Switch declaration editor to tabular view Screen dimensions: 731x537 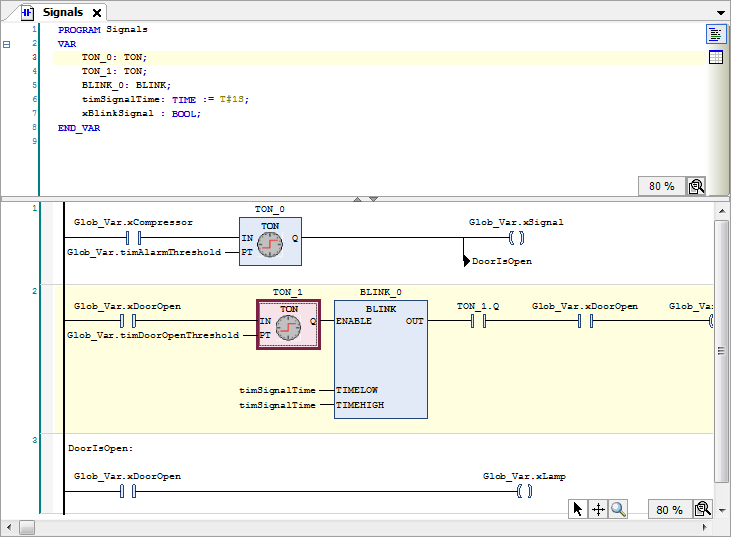click(x=716, y=57)
